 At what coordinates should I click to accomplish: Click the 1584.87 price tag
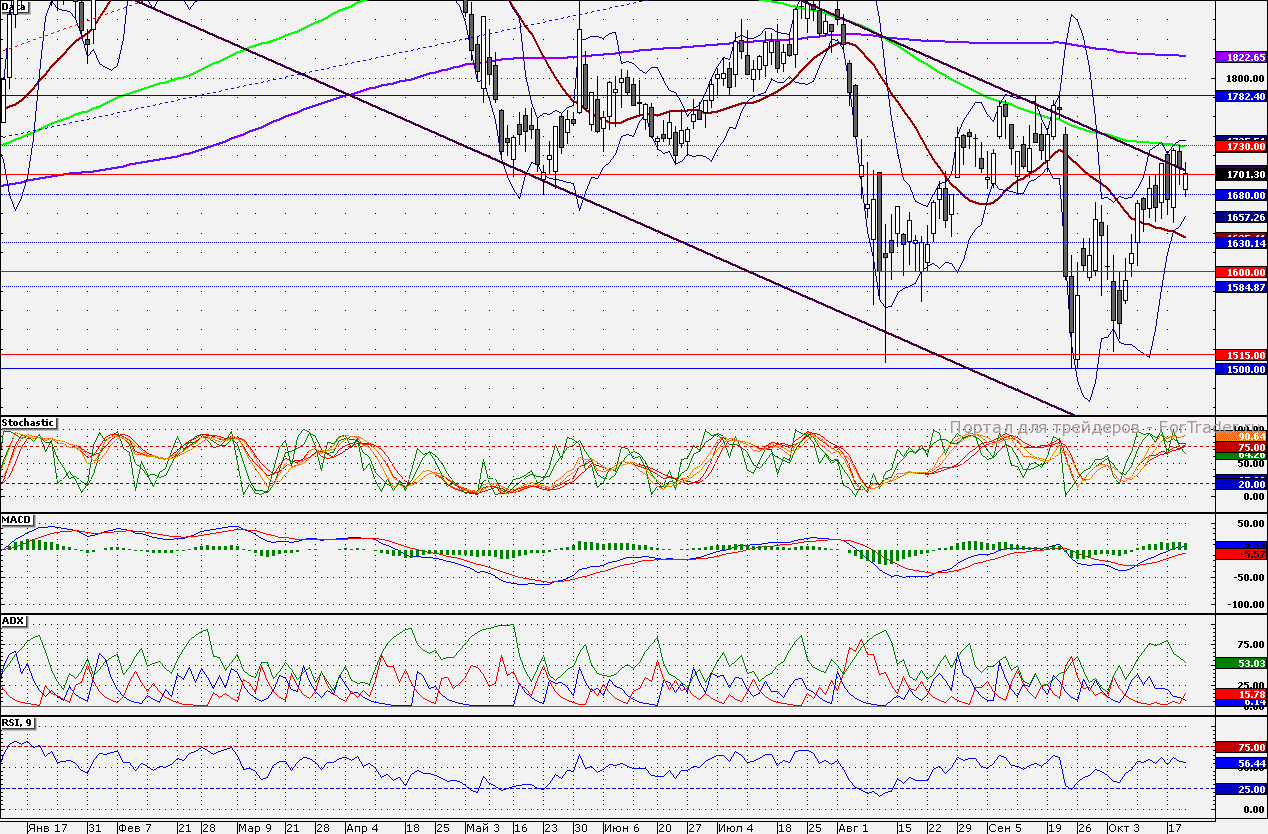1240,288
